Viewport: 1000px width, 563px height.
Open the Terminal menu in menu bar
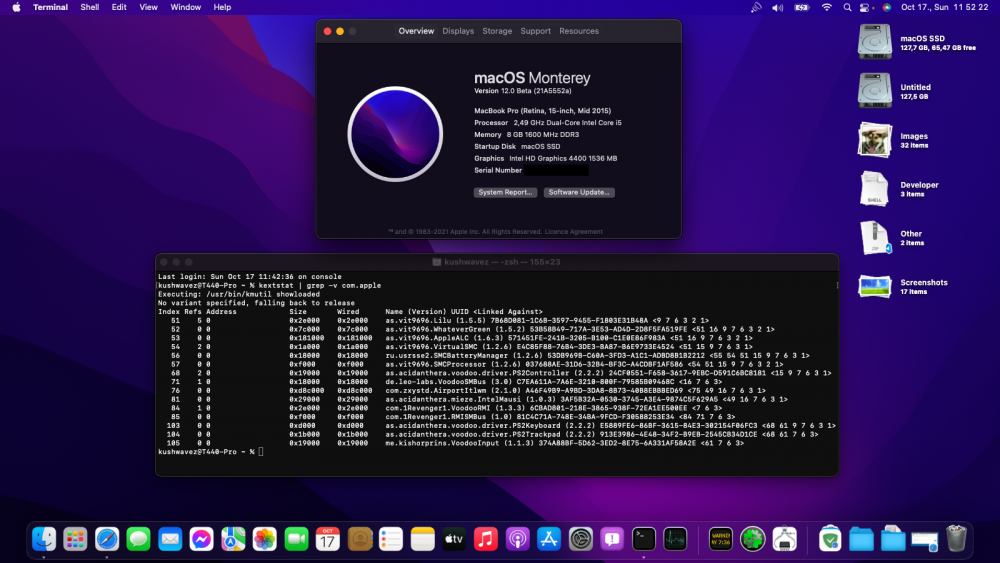50,7
